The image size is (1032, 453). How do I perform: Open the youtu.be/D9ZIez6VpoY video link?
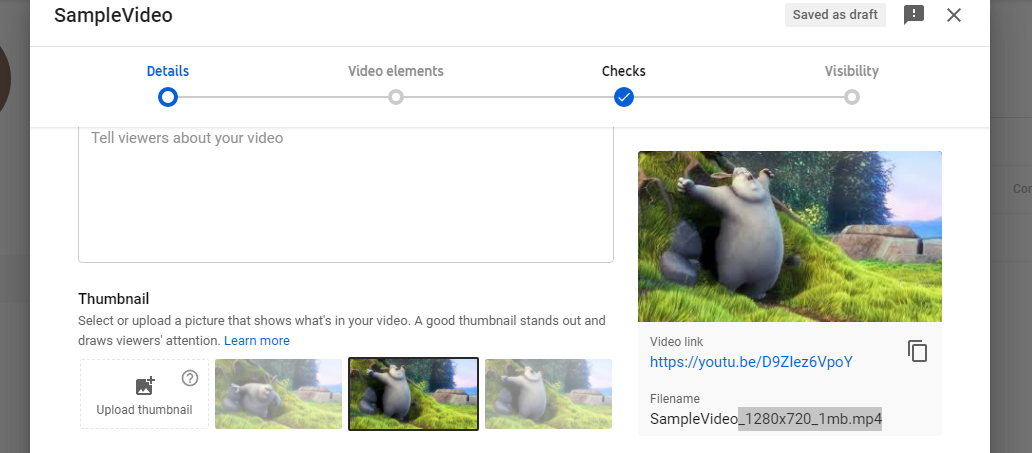[751, 362]
